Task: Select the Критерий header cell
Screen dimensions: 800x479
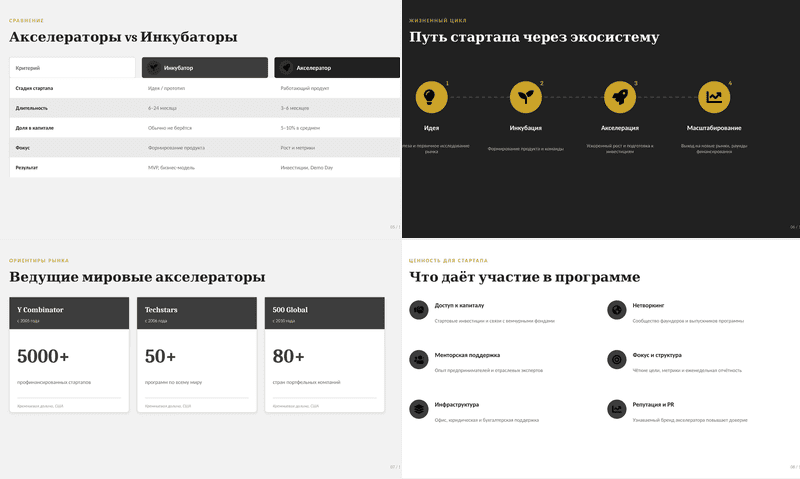Action: coord(72,68)
